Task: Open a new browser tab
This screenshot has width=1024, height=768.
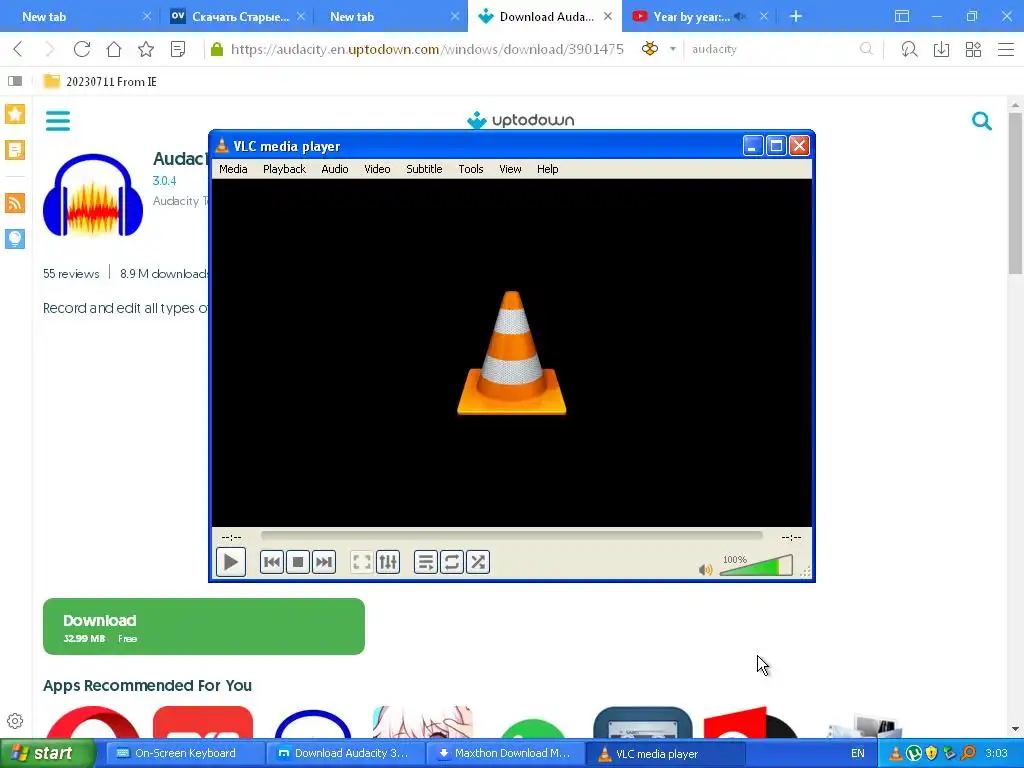Action: click(795, 16)
